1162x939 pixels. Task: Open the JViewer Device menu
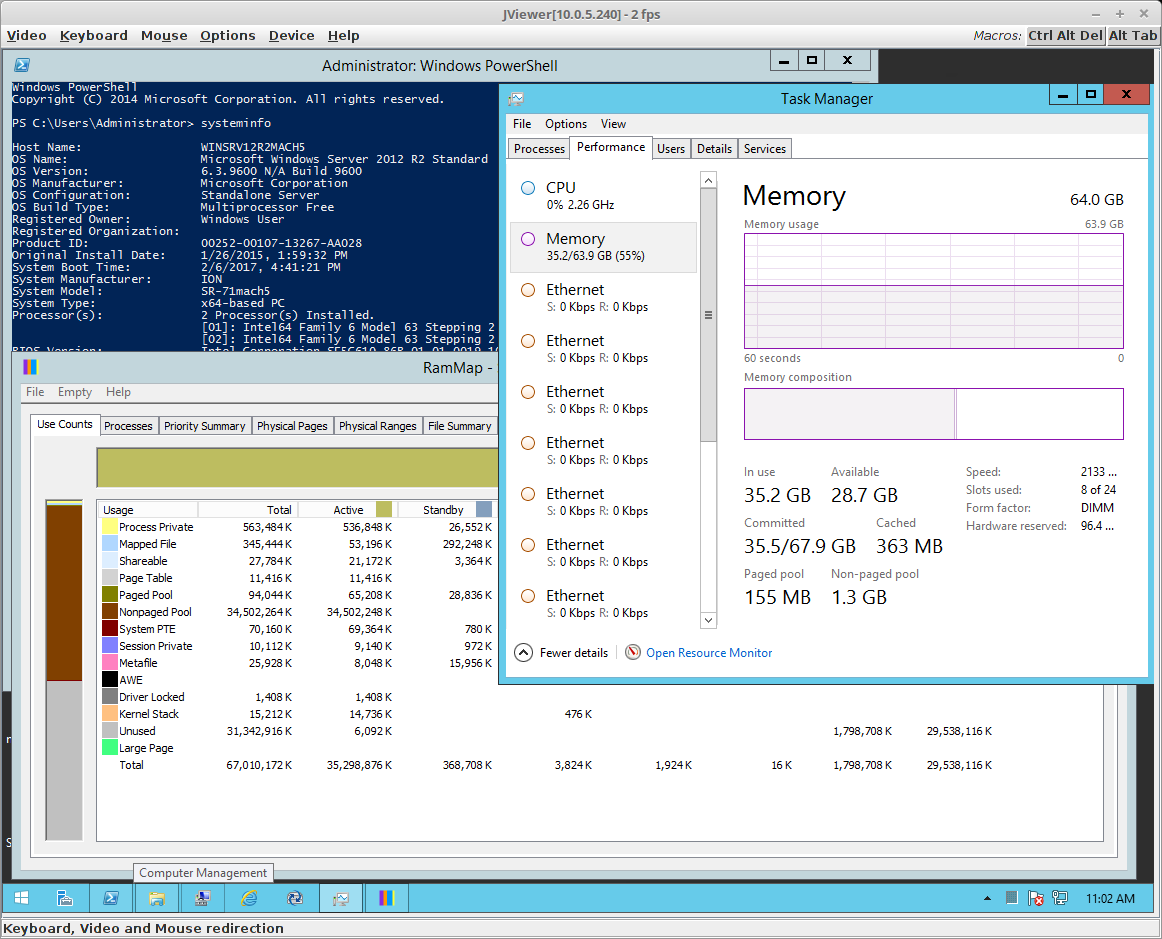tap(291, 36)
